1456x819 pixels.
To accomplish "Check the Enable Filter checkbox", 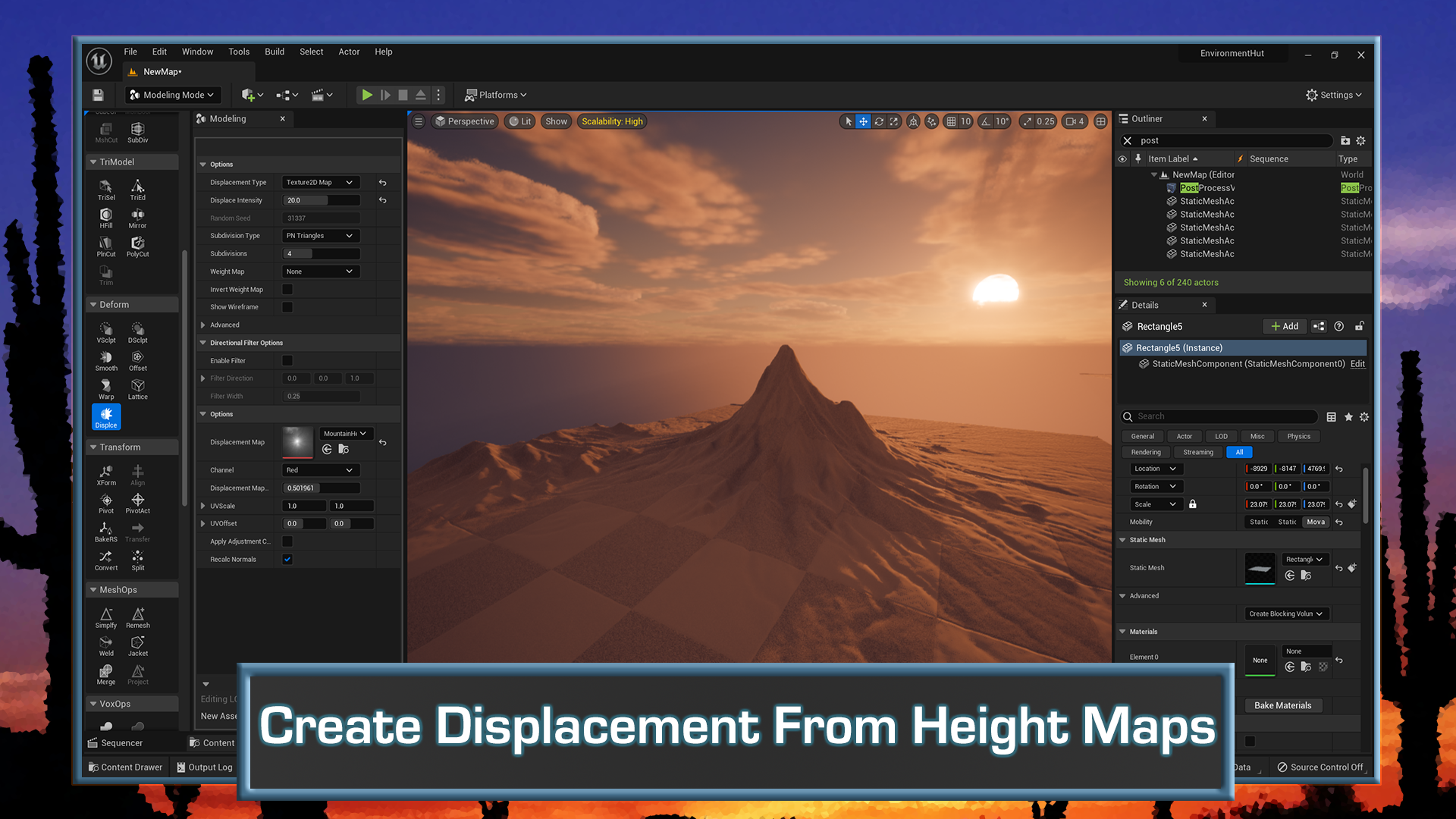I will (287, 361).
